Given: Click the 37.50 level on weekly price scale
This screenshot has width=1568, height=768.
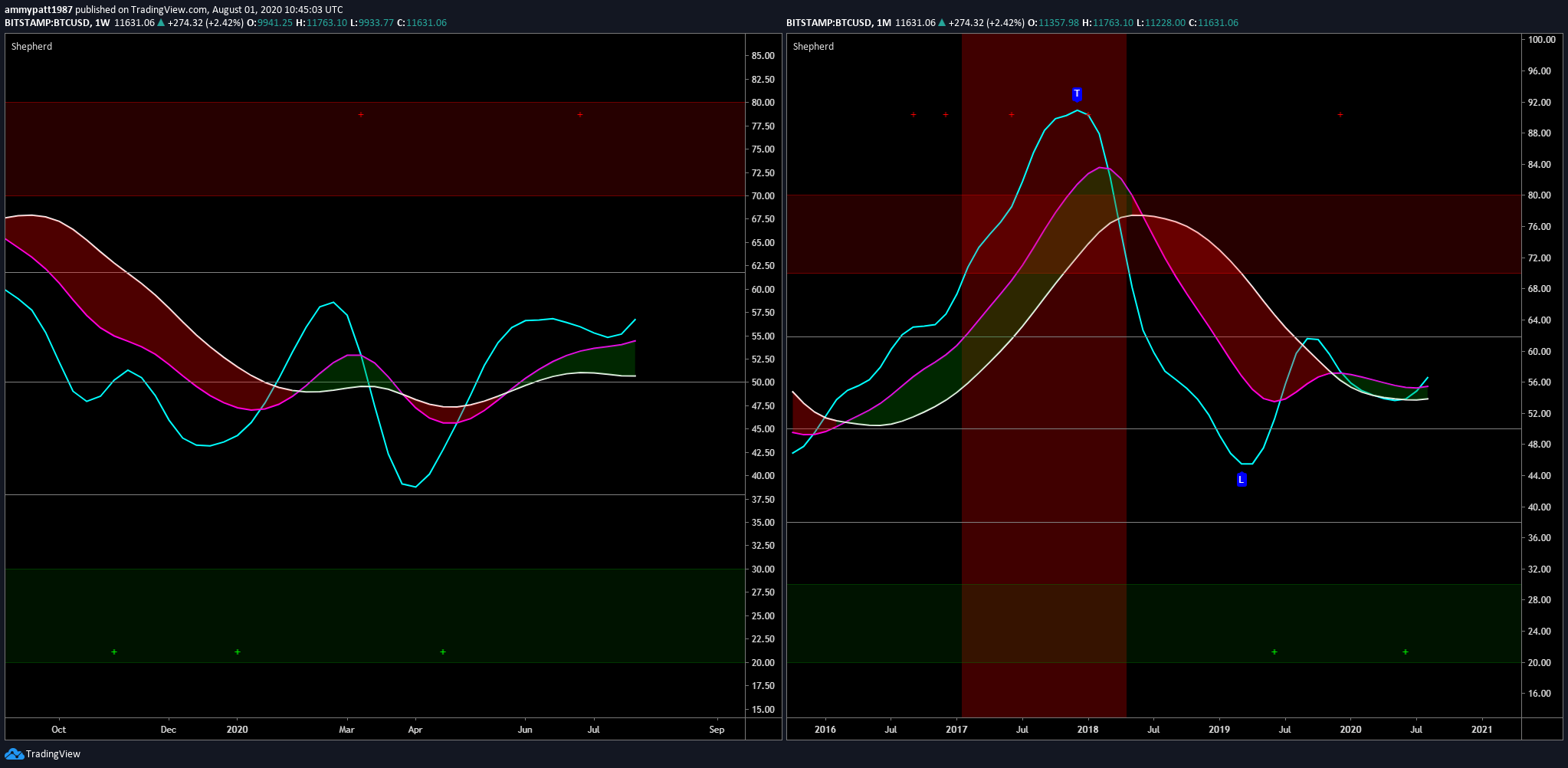Looking at the screenshot, I should (x=763, y=500).
